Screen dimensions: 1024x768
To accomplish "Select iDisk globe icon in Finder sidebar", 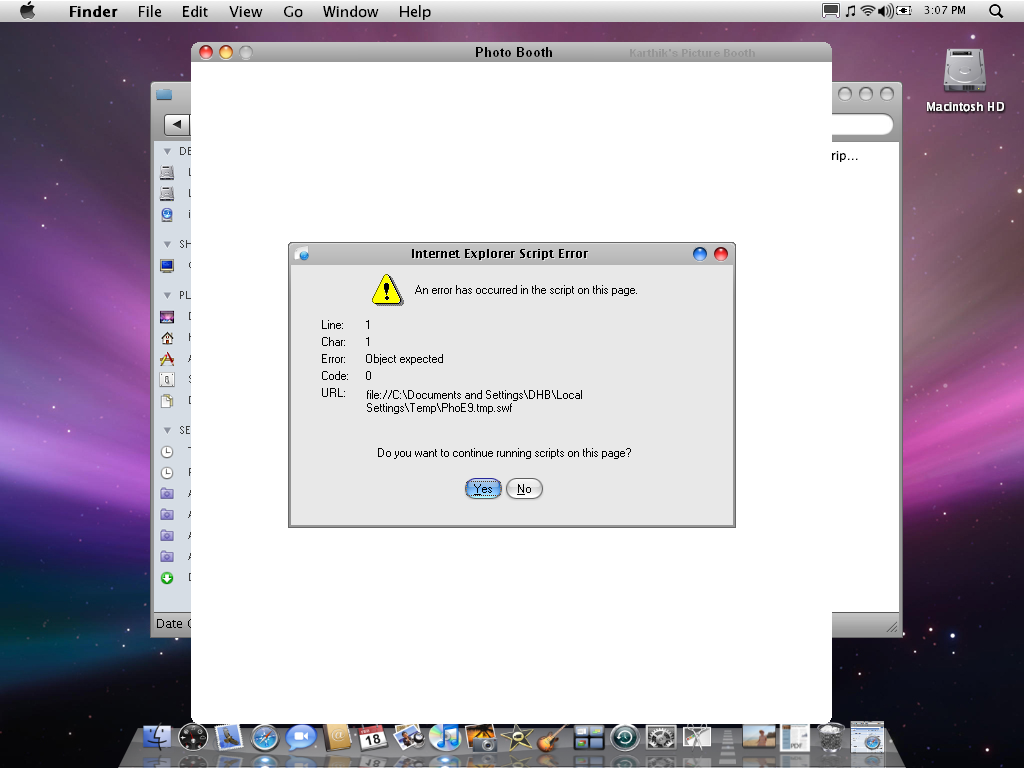I will coord(167,215).
